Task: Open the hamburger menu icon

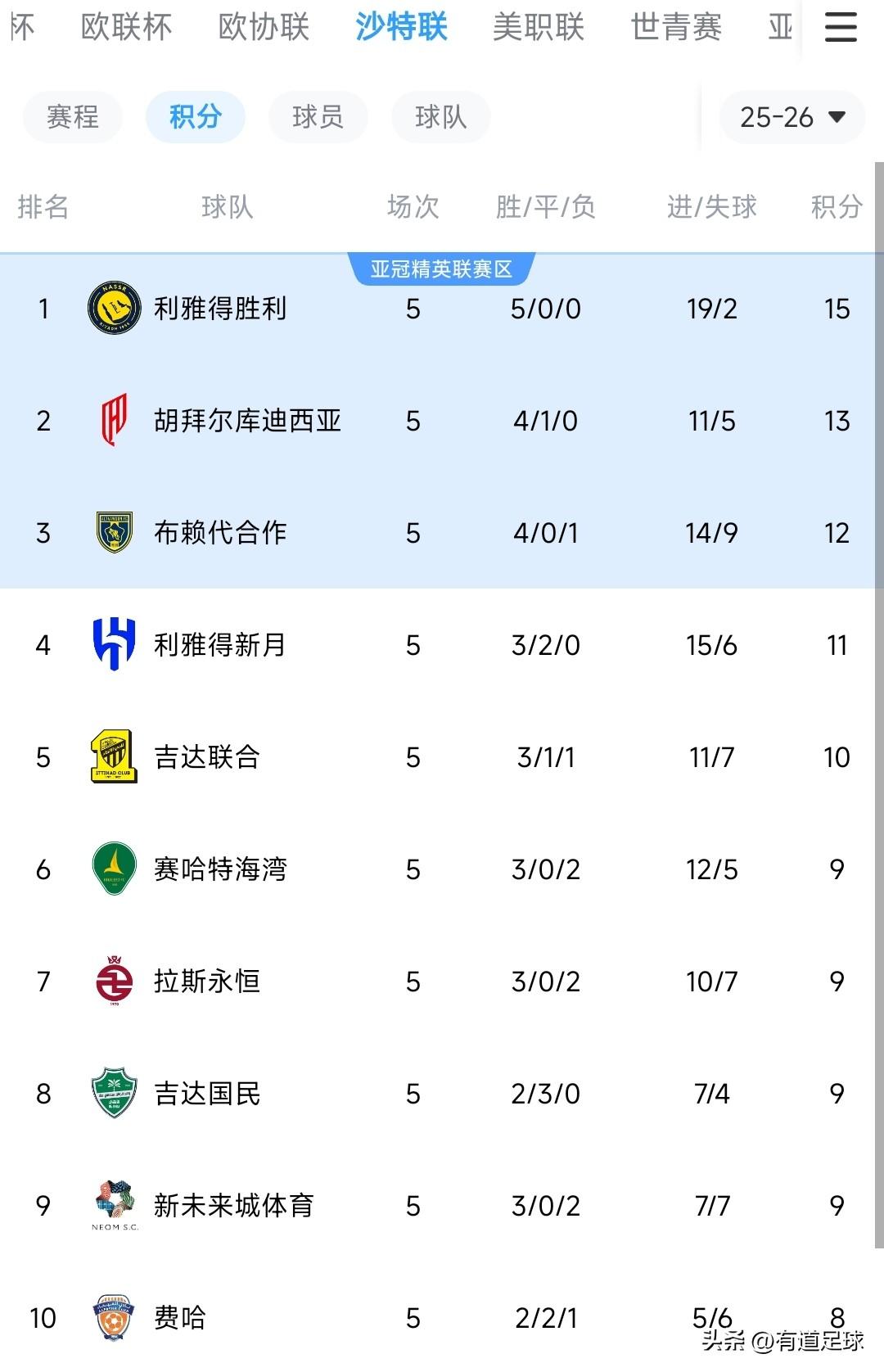Action: (840, 27)
